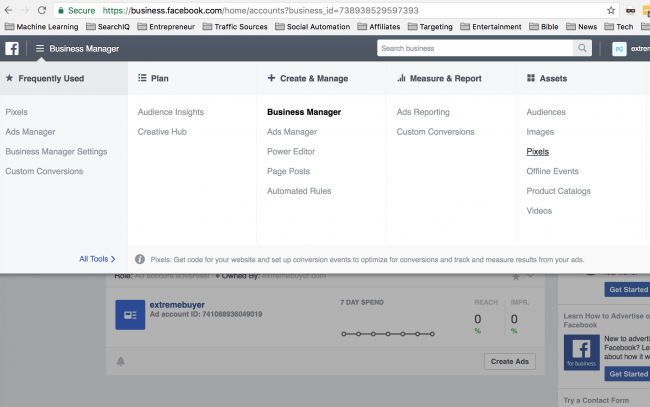
Task: Click the notification bell icon
Action: click(x=121, y=361)
